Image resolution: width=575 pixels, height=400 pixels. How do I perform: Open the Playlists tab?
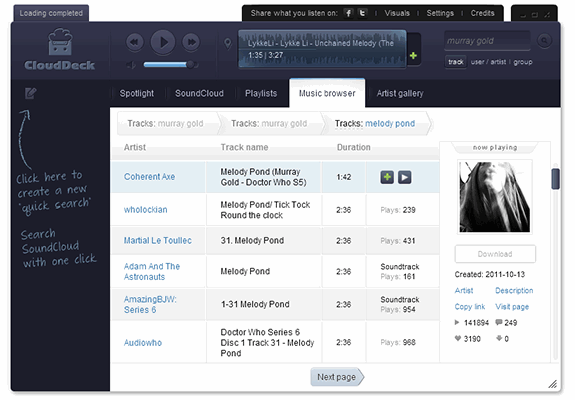tap(261, 93)
